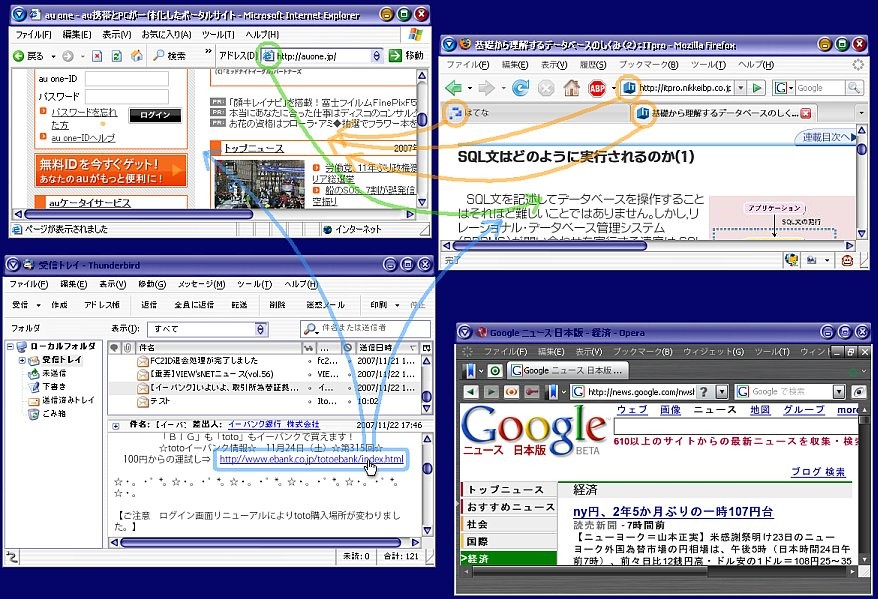Open the メッセージ menu in Thunderbird
This screenshot has width=878, height=599.
pyautogui.click(x=202, y=284)
